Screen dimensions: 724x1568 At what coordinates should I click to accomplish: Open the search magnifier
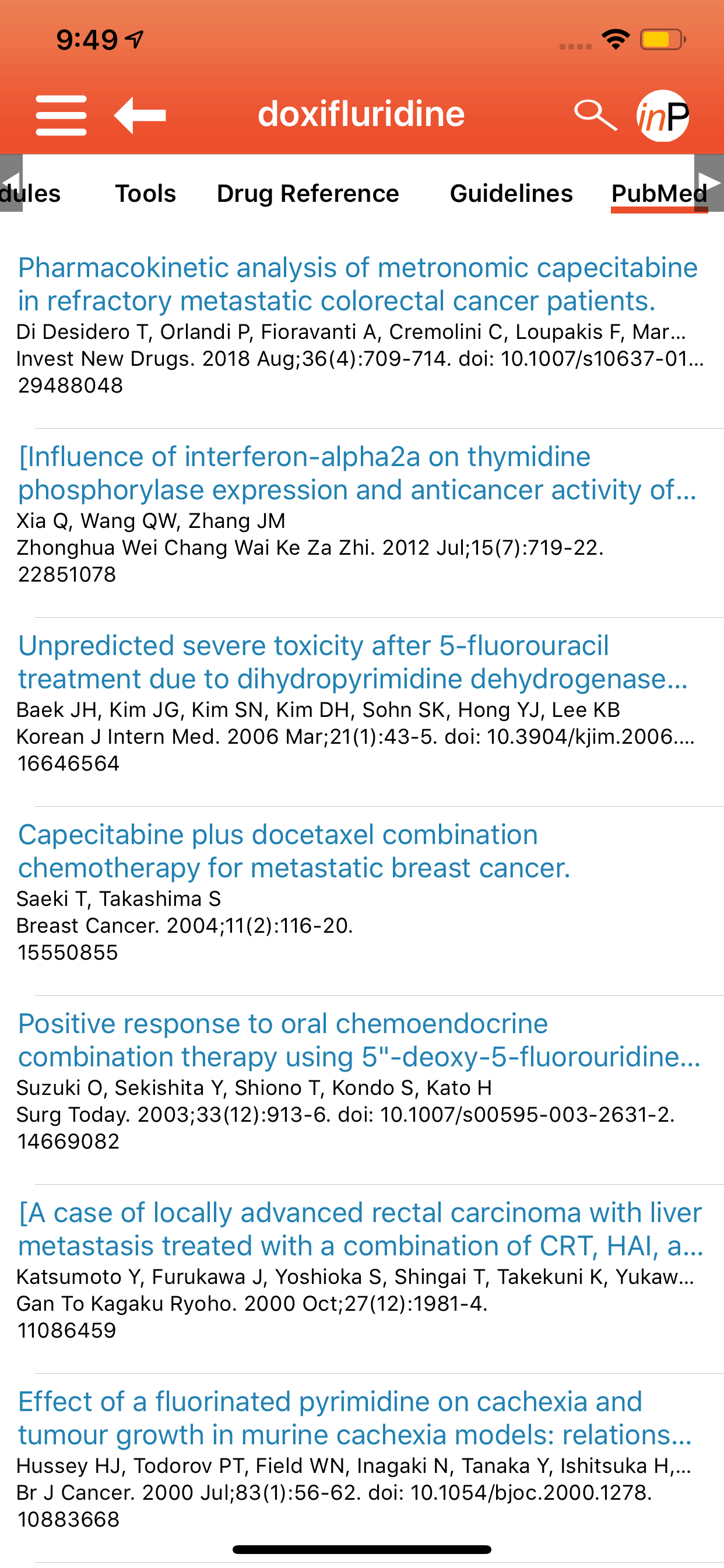pyautogui.click(x=595, y=115)
